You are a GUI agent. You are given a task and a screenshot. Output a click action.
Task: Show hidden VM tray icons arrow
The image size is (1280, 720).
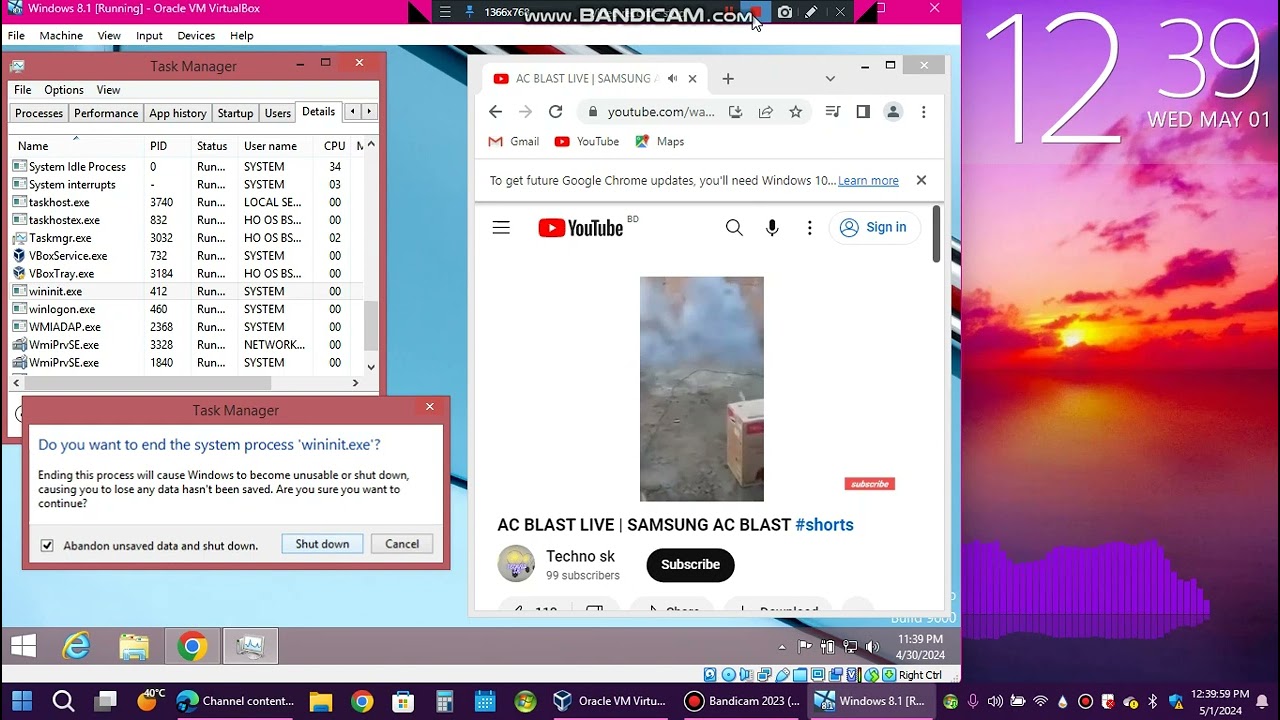pyautogui.click(x=782, y=647)
